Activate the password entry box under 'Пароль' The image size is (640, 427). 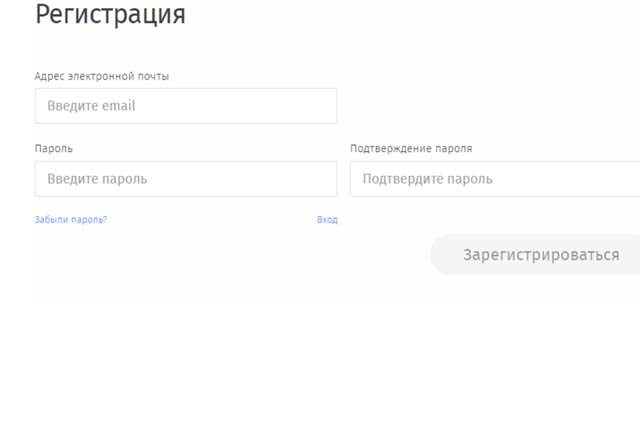tap(186, 179)
